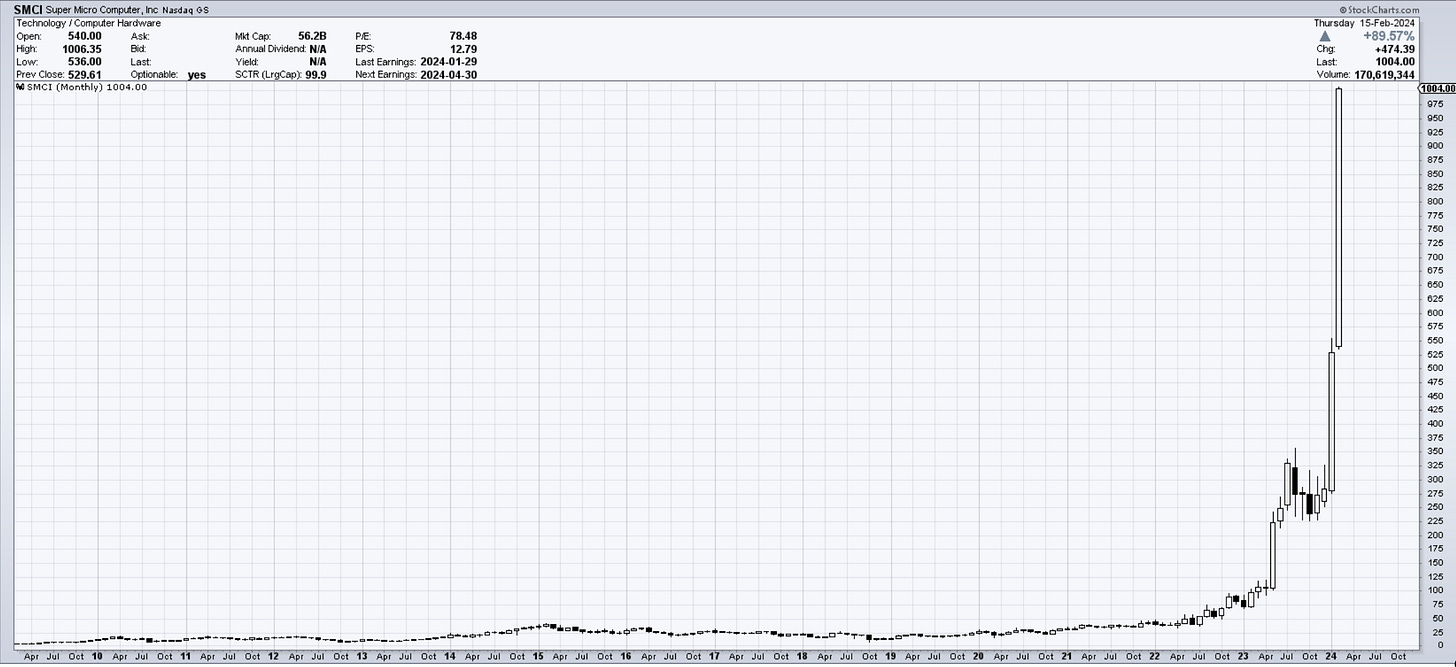Click the year 22 label on time axis
Image resolution: width=1456 pixels, height=667 pixels.
click(1155, 657)
